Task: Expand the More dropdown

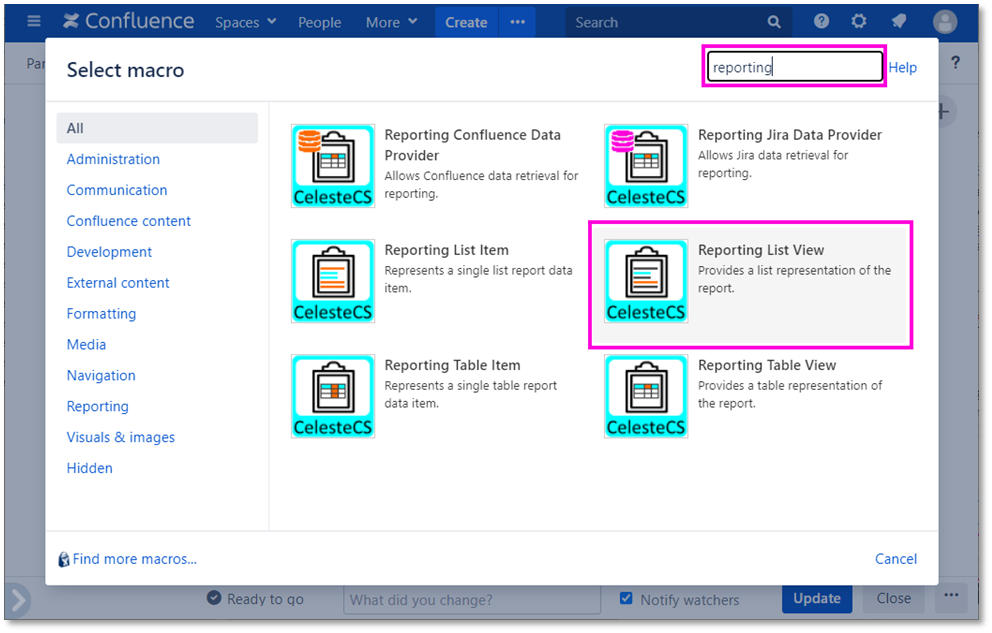Action: (x=392, y=22)
